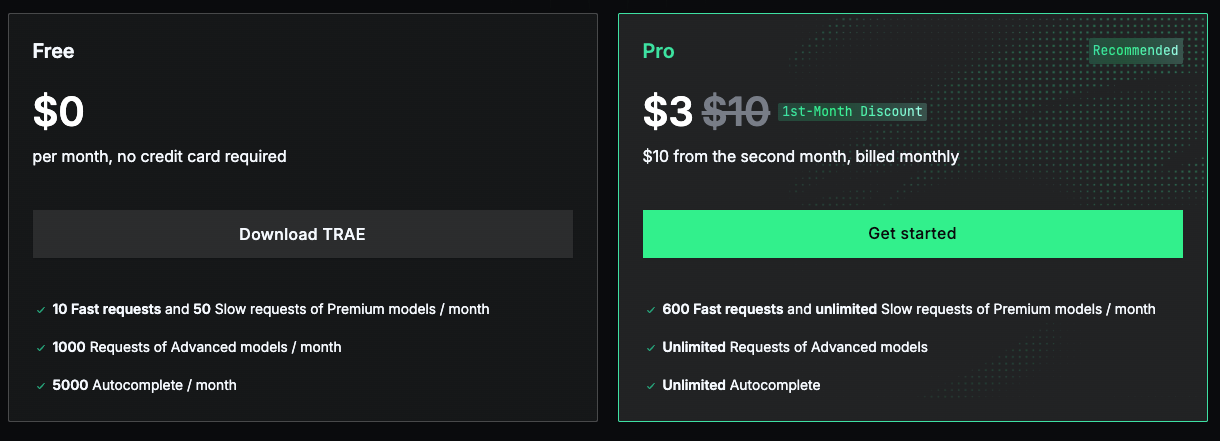Click the $3 discounted Pro price
The width and height of the screenshot is (1220, 441).
[667, 112]
